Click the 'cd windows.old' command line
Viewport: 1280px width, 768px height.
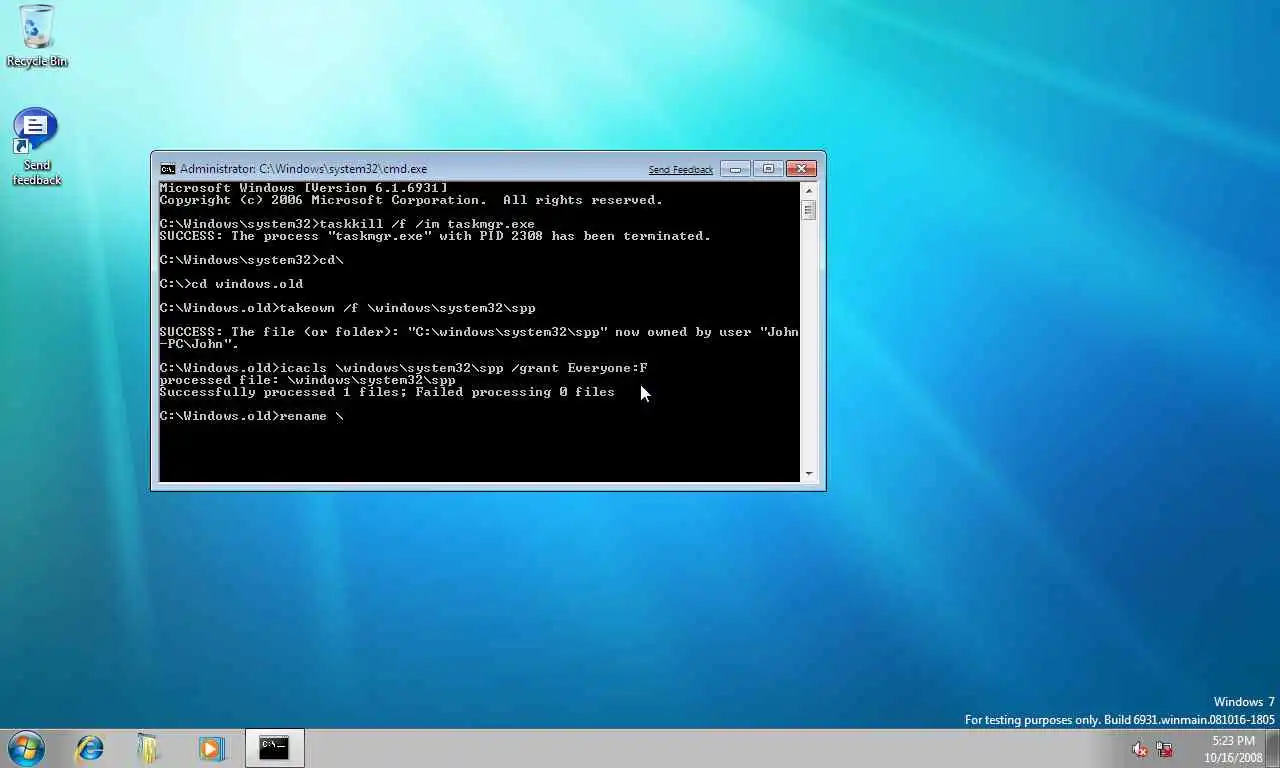[x=231, y=284]
